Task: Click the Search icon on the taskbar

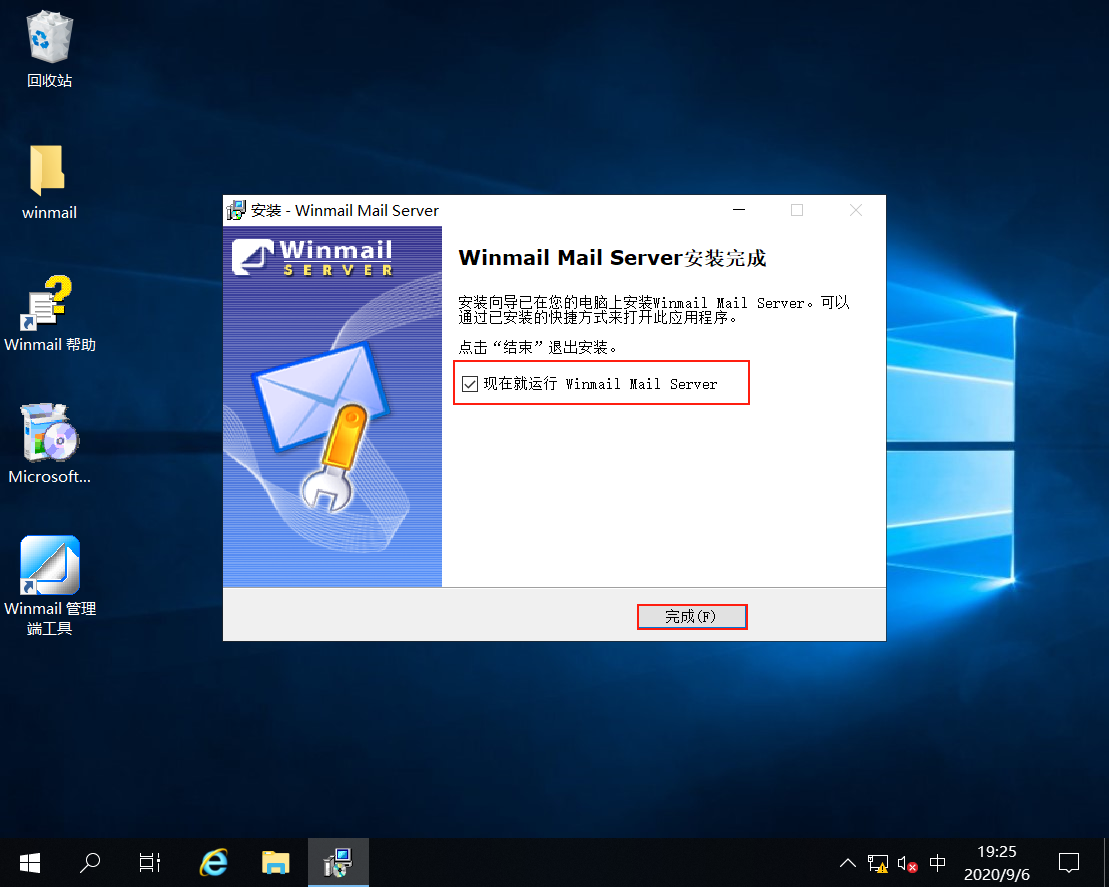Action: click(89, 862)
